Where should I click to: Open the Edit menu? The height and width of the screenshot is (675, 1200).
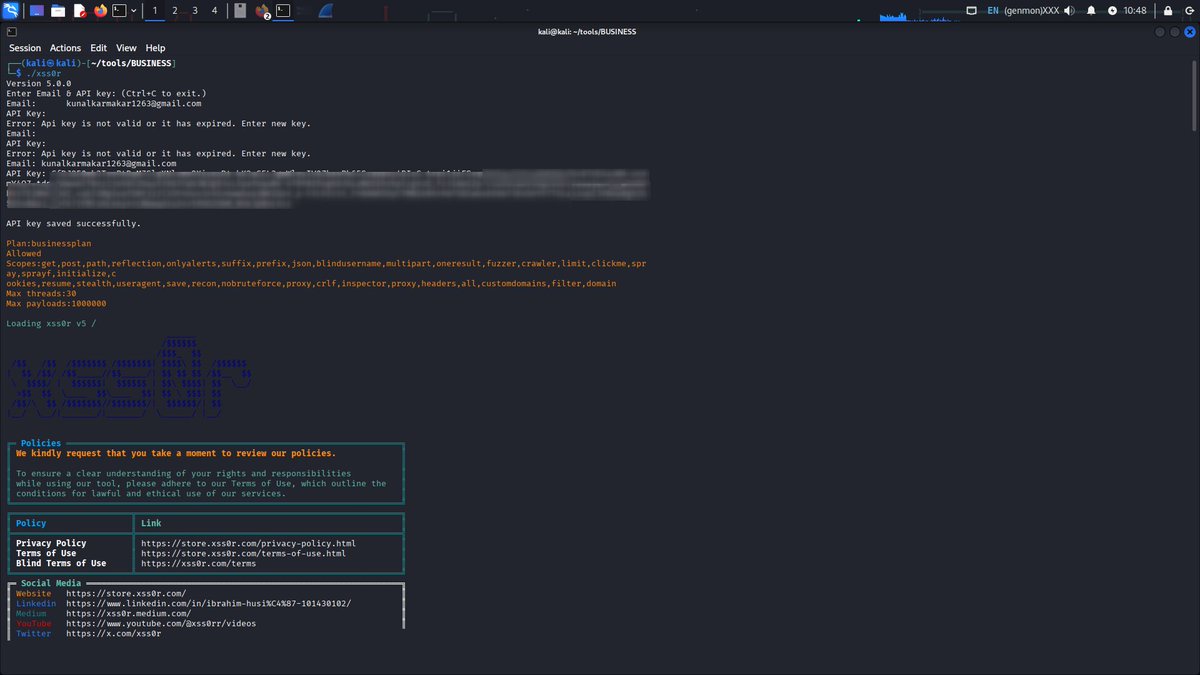(98, 48)
